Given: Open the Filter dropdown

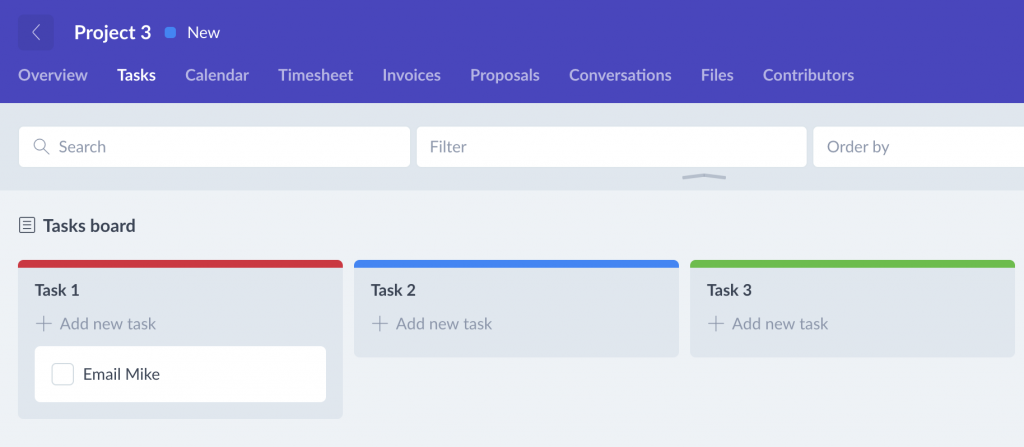Looking at the screenshot, I should pos(611,146).
